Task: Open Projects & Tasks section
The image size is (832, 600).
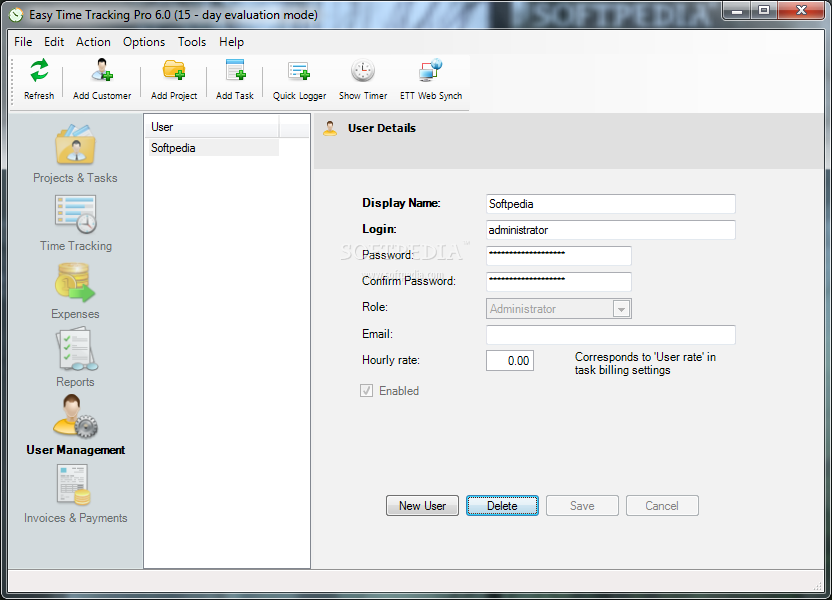Action: pos(75,154)
